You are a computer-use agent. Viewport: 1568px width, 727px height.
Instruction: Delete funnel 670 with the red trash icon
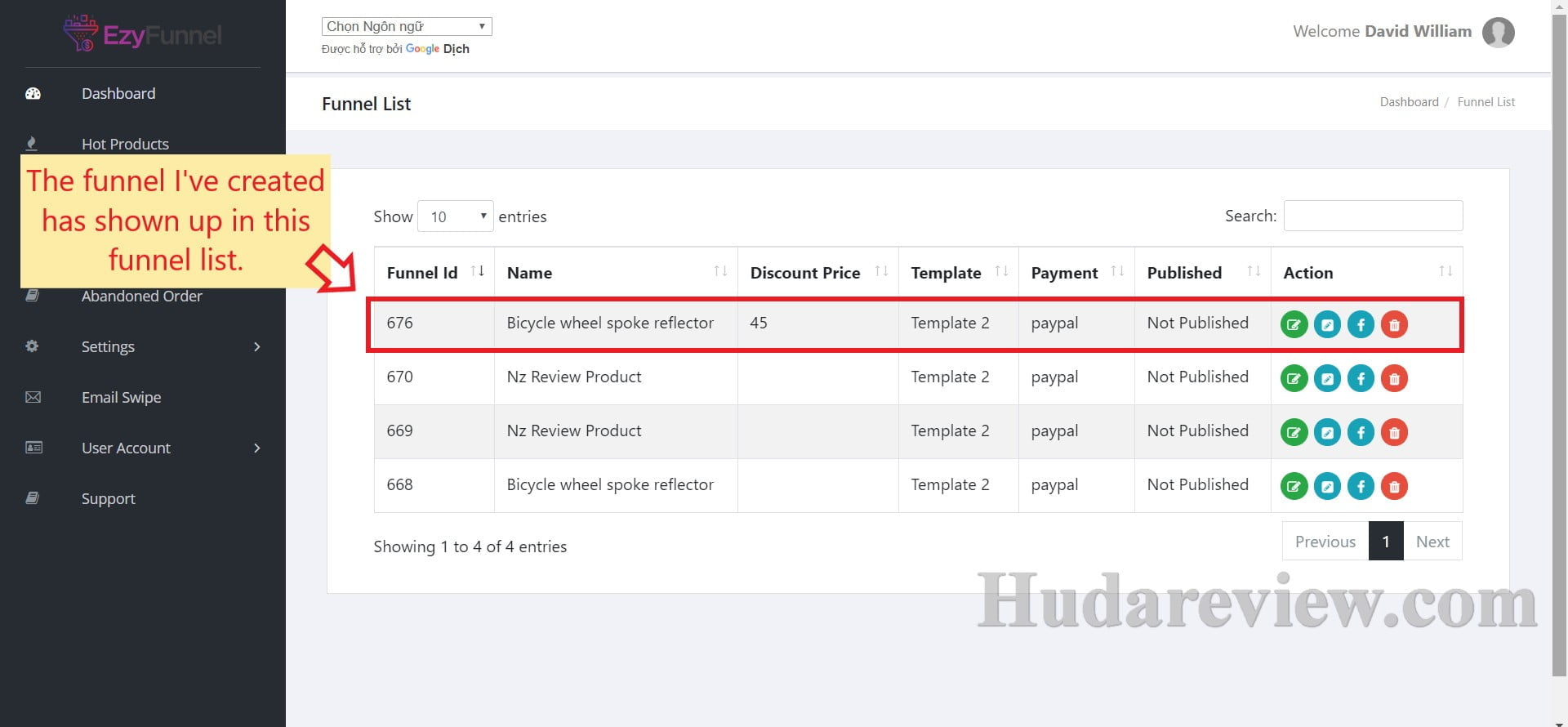click(1394, 378)
